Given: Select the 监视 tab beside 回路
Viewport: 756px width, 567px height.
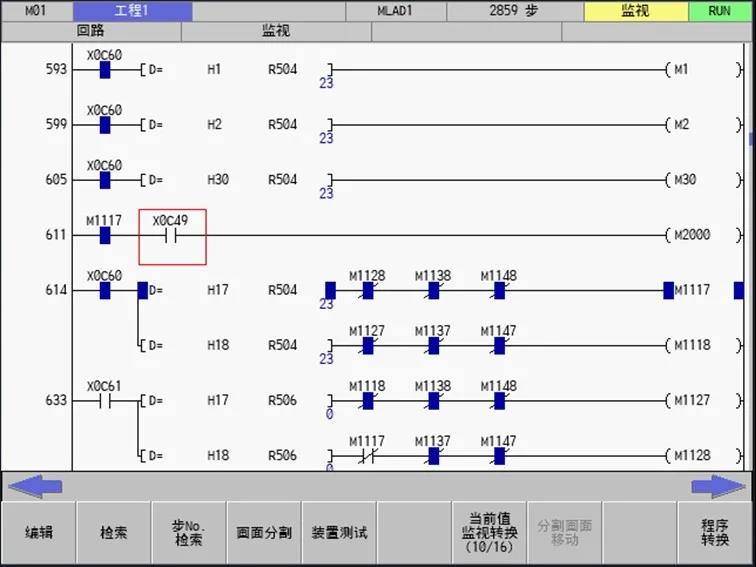Looking at the screenshot, I should pos(276,31).
